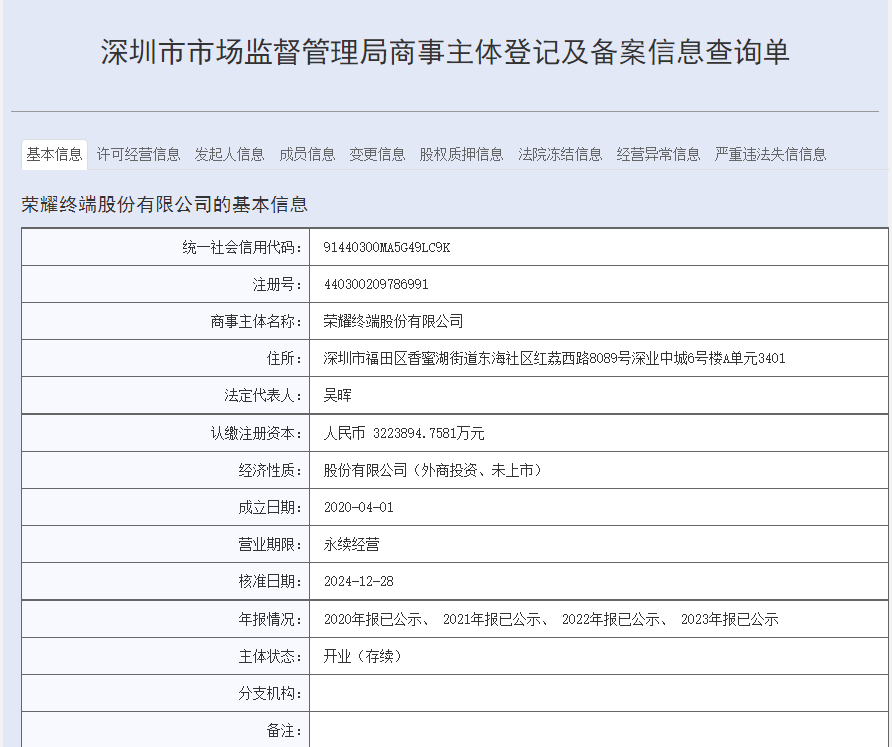Select the 永续经营 business term value
892x747 pixels.
353,543
